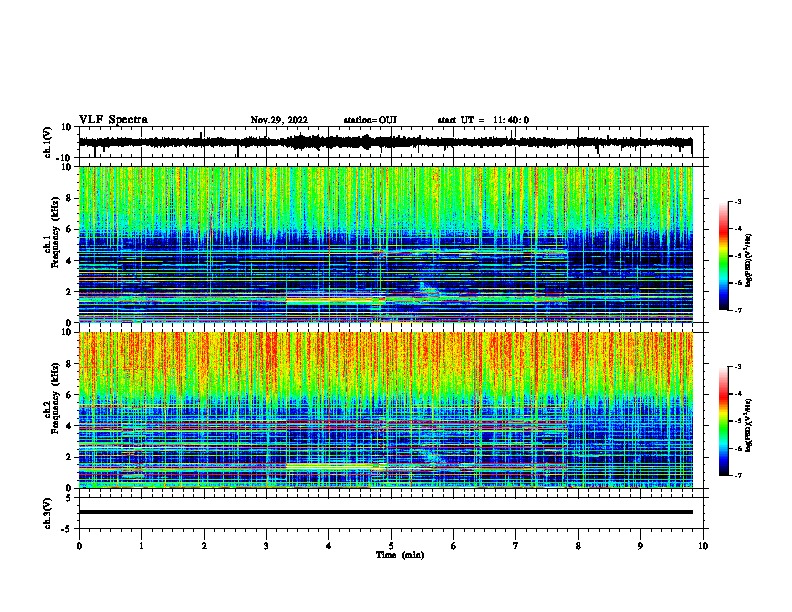Click the ch.1 voltage waveform trace
792x612 pixels.
point(385,142)
